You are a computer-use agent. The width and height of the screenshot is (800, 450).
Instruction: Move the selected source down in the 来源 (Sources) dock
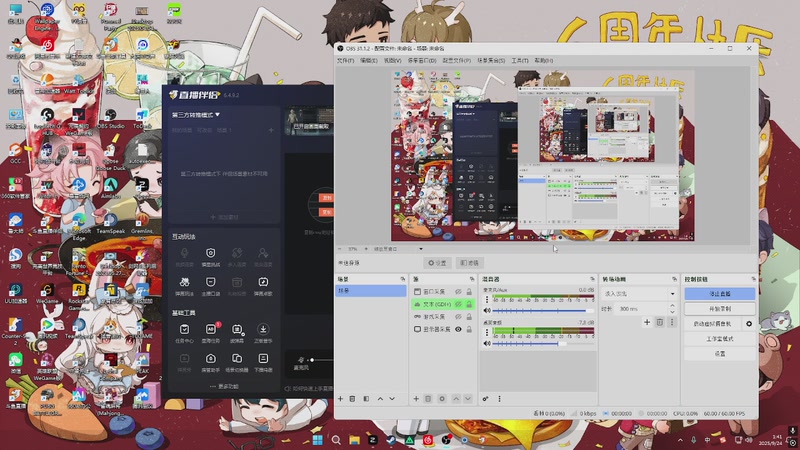coord(467,398)
